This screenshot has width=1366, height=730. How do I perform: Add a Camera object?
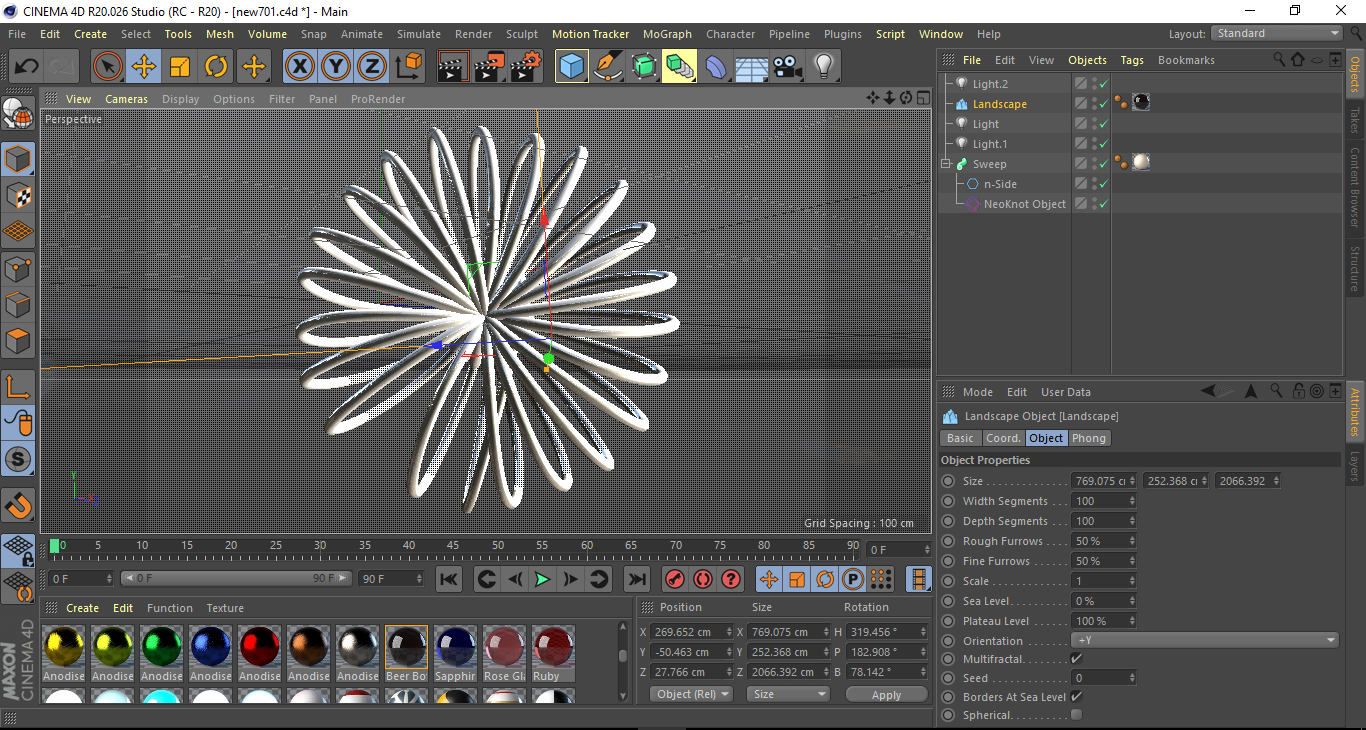pos(787,67)
